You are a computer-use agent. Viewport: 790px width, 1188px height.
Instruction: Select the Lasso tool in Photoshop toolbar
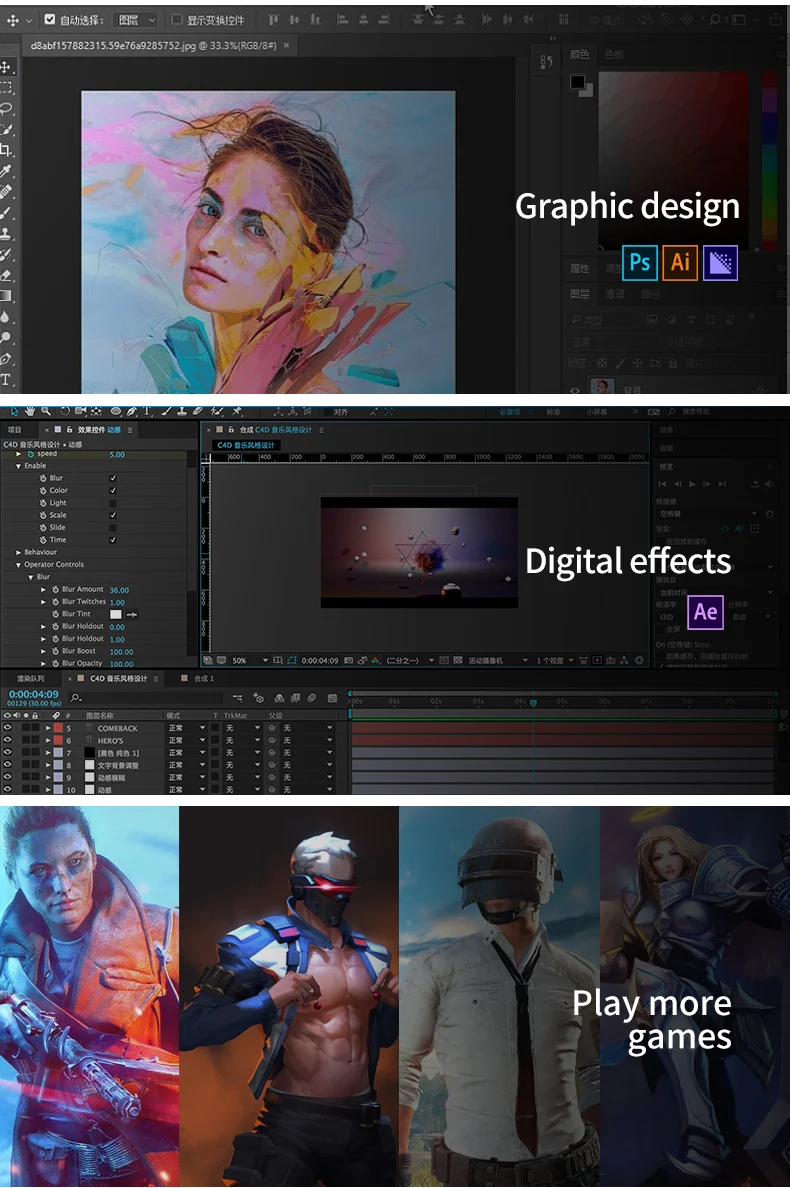tap(6, 108)
